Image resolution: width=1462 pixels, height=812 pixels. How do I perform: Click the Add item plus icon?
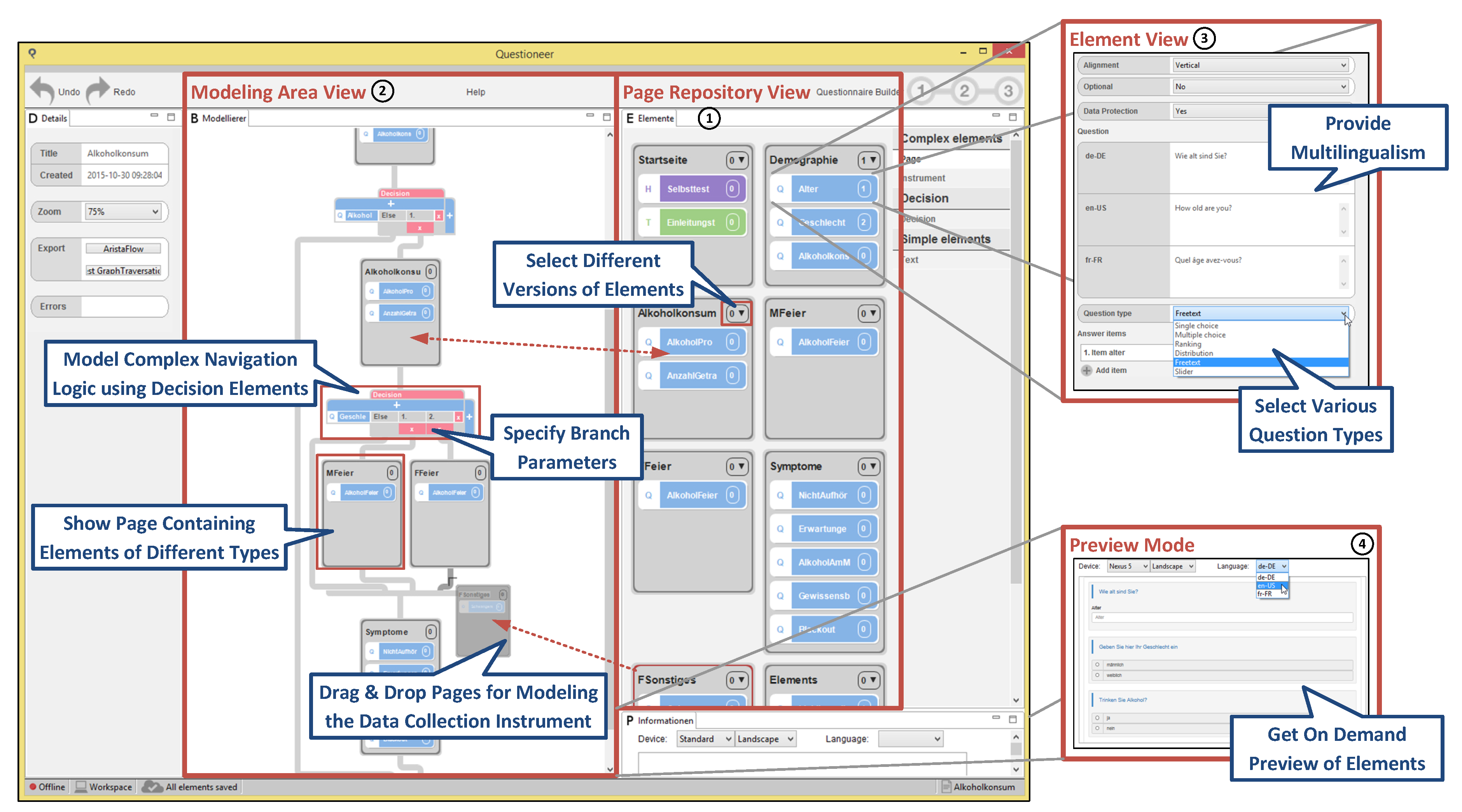[1086, 370]
